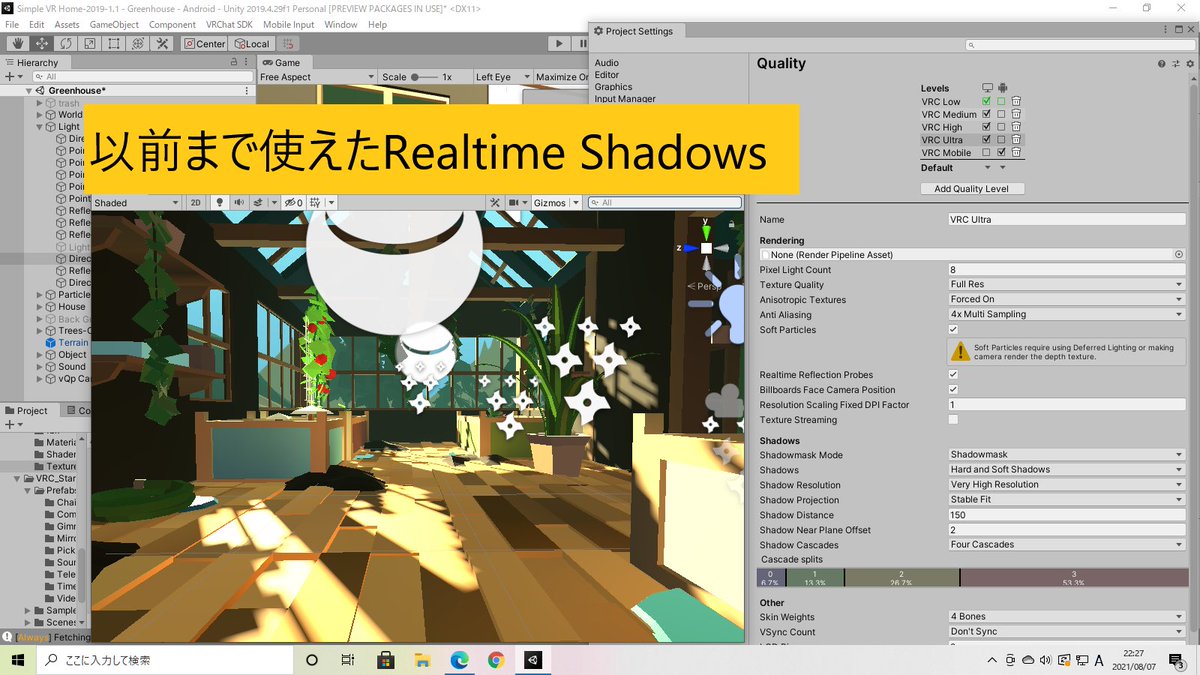1200x675 pixels.
Task: Toggle scene audio speaker icon
Action: pyautogui.click(x=238, y=202)
